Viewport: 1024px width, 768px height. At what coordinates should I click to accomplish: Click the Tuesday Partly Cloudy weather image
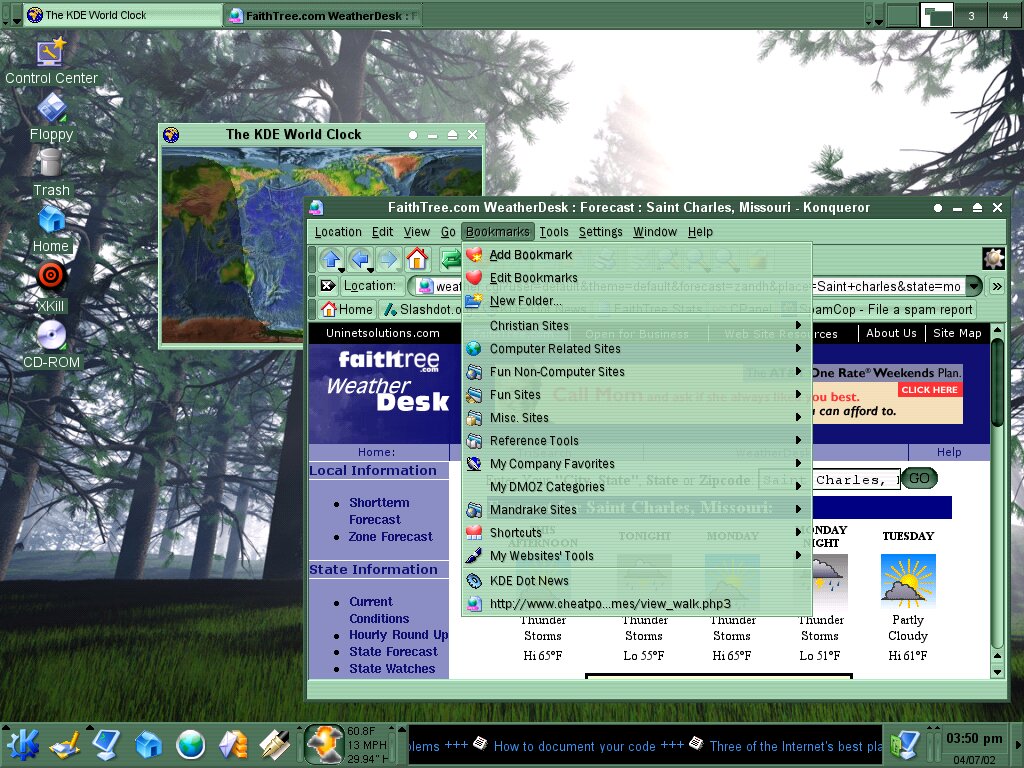[x=908, y=581]
